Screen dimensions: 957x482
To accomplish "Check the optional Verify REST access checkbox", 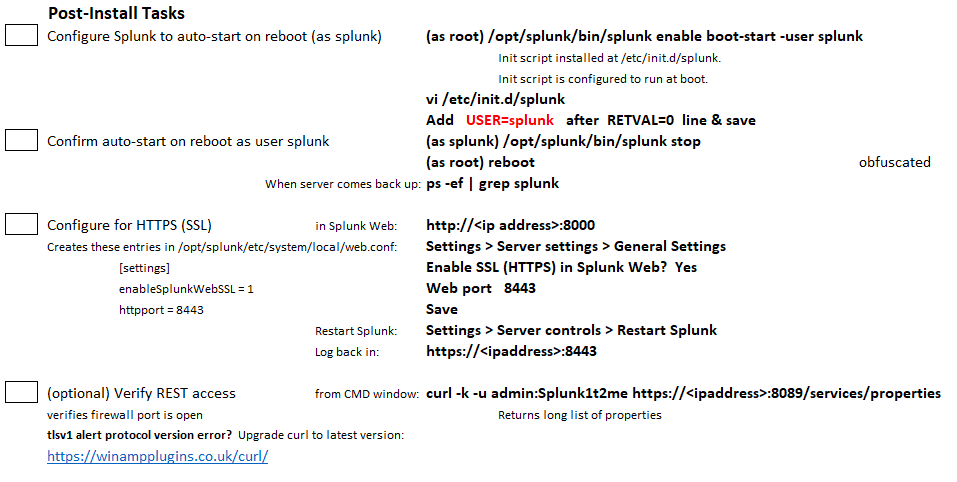I will (21, 393).
